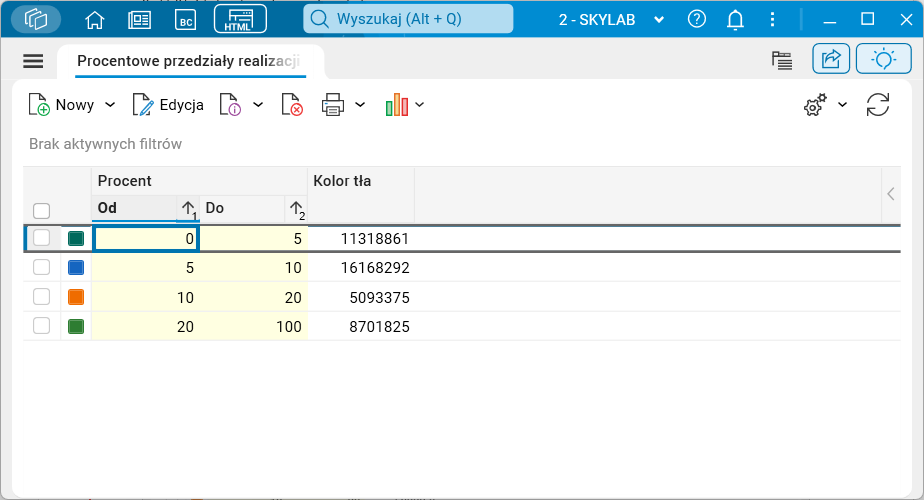
Task: Refresh the list with refresh icon
Action: point(877,105)
